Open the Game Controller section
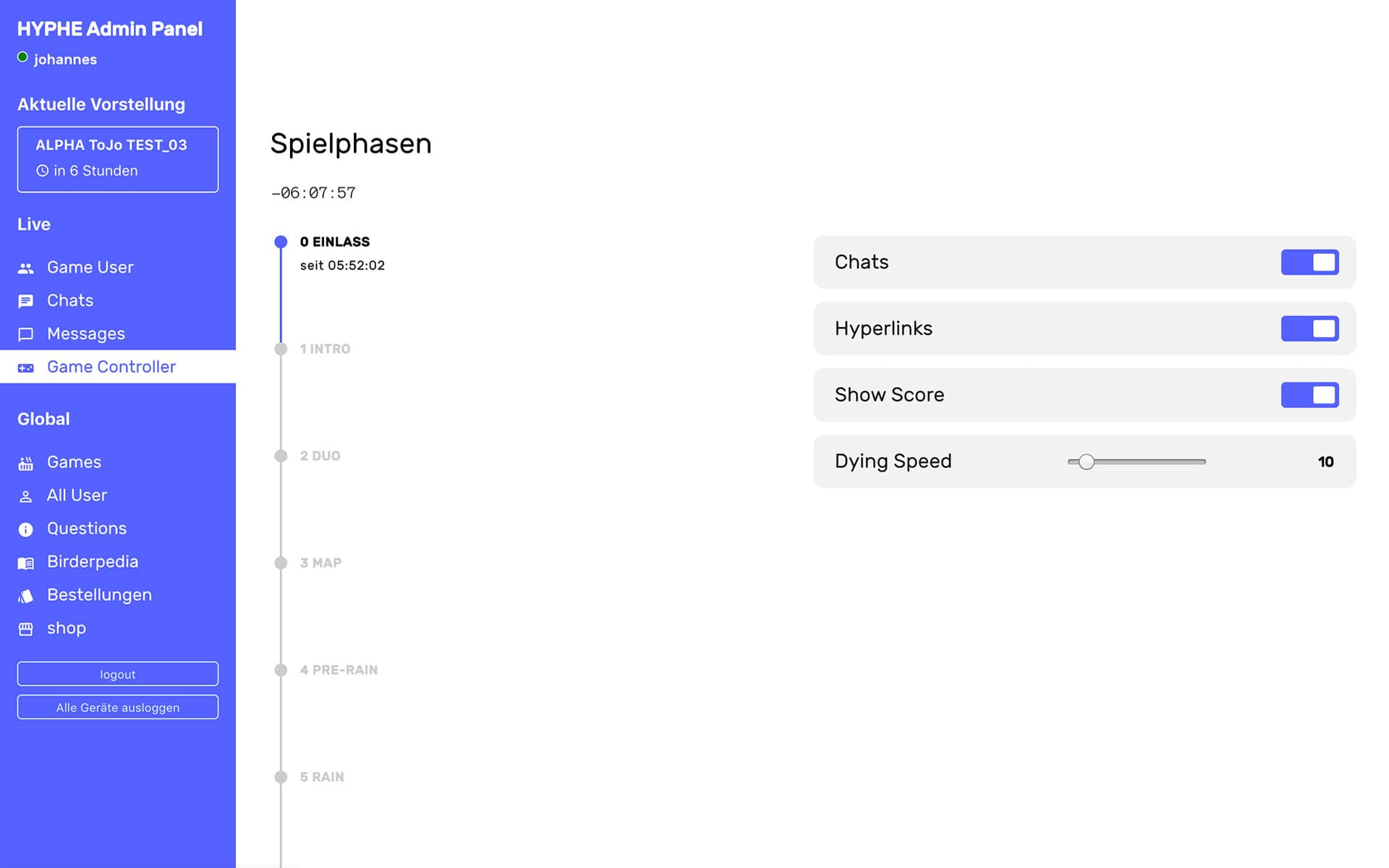This screenshot has width=1389, height=868. pyautogui.click(x=111, y=367)
